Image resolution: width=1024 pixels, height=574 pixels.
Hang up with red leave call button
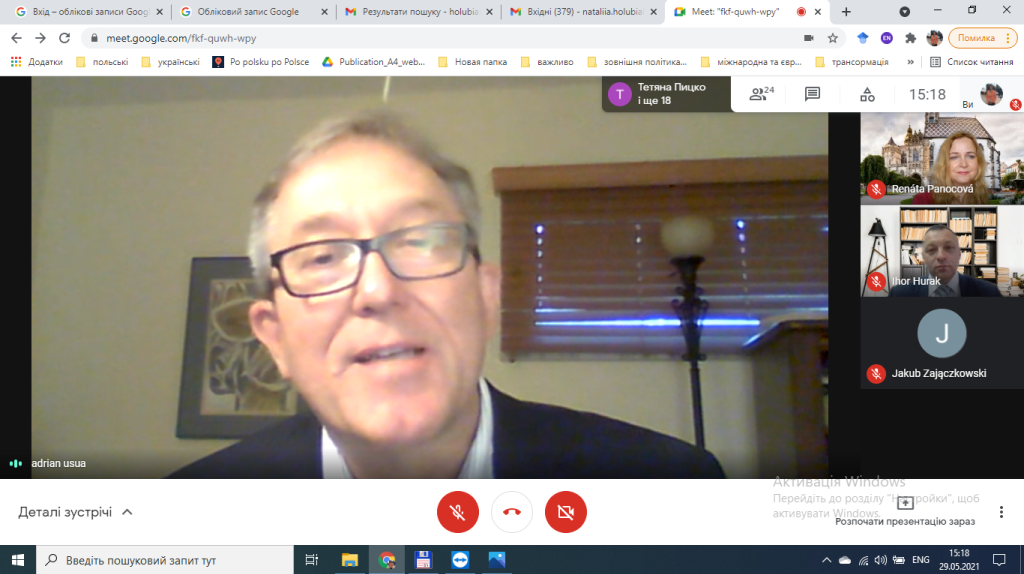512,512
